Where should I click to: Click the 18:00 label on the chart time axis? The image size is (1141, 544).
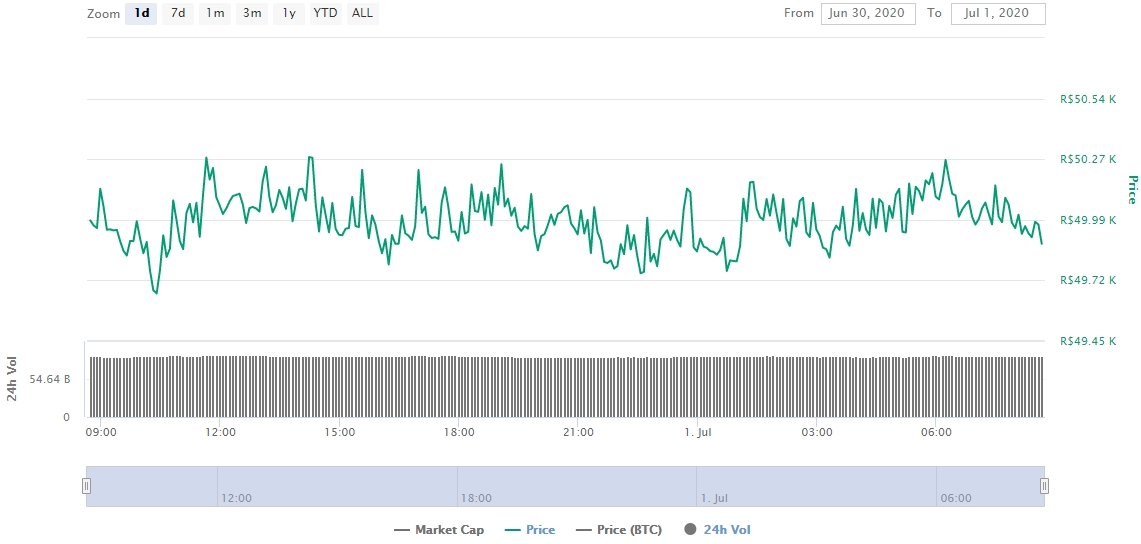point(459,432)
